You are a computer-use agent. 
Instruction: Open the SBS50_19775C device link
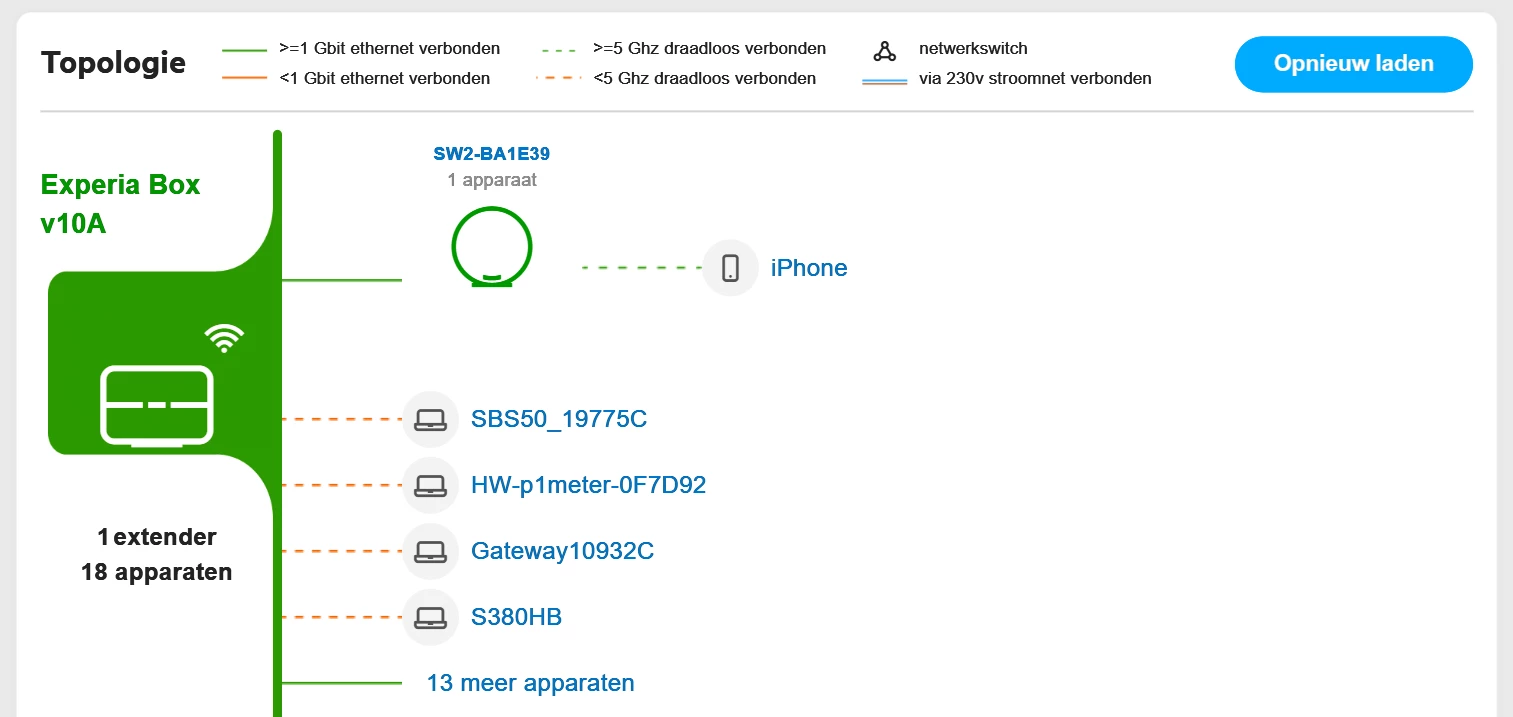coord(559,419)
